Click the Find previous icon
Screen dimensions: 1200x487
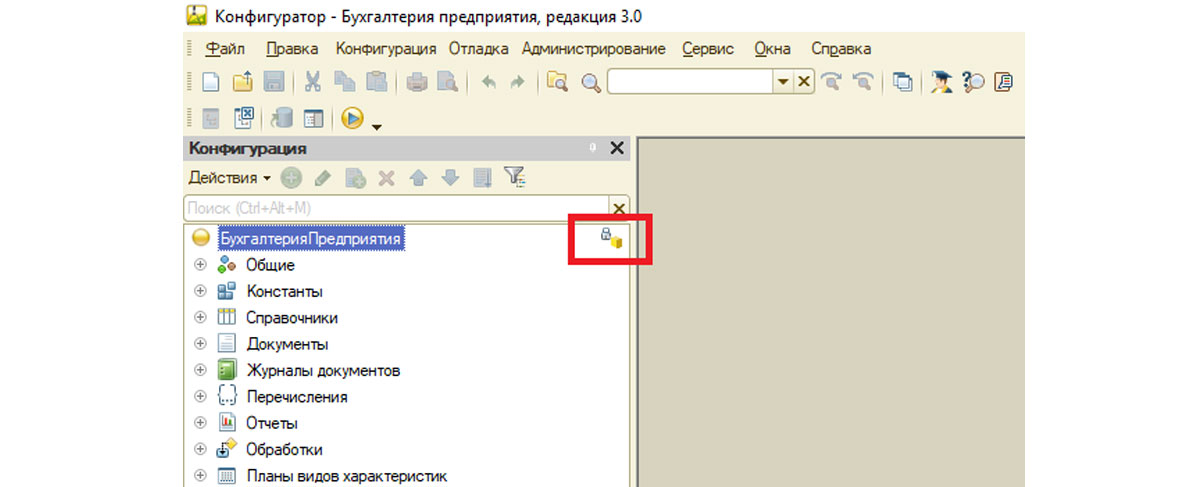tap(862, 82)
